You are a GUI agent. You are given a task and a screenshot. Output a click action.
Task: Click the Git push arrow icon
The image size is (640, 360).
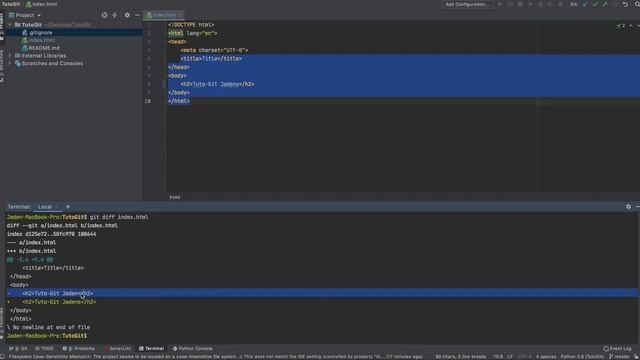[x=604, y=4]
